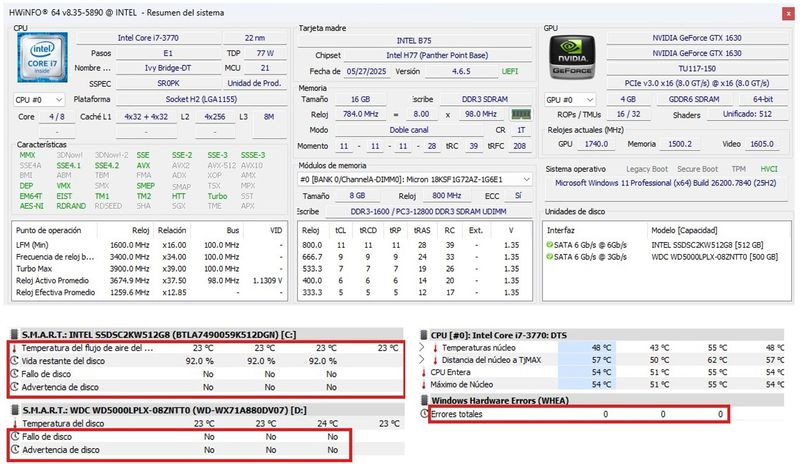Click the drive icon beside S.M.A.R.T. WDC WD5000LPLX
Screen dimensions: 800x464
pos(15,410)
